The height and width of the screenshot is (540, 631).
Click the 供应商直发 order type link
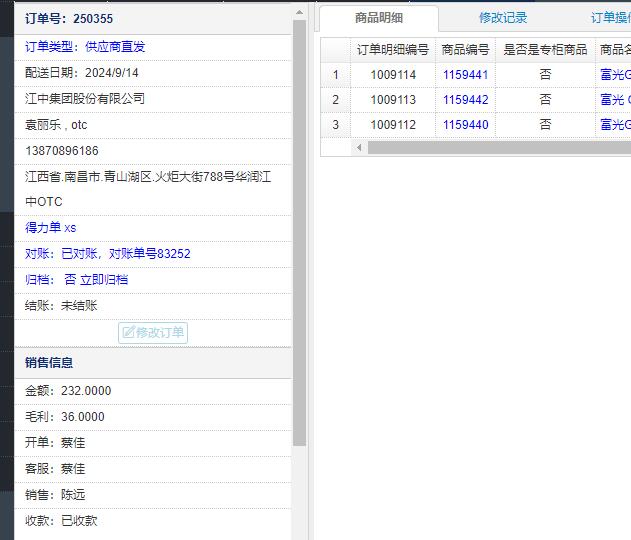tap(115, 47)
